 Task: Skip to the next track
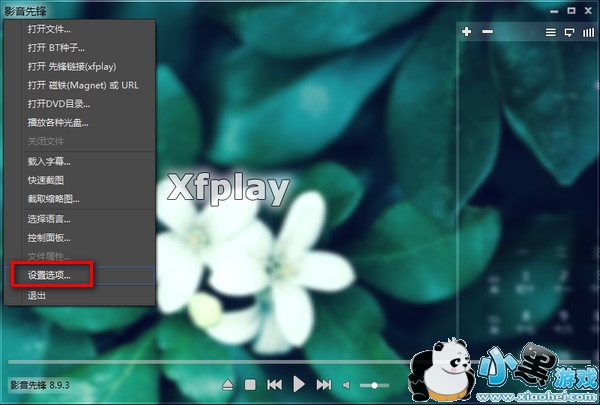[324, 385]
